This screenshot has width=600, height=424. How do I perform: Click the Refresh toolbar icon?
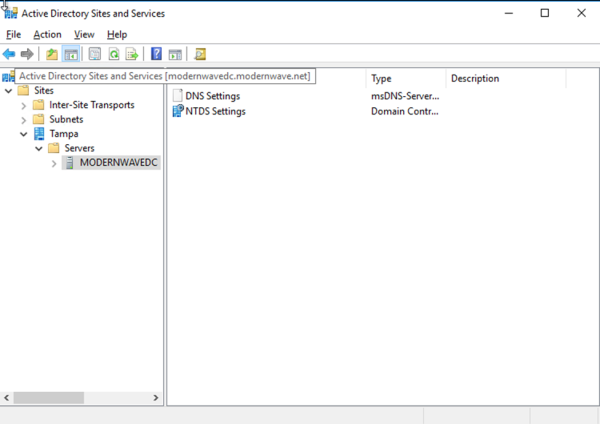(113, 54)
